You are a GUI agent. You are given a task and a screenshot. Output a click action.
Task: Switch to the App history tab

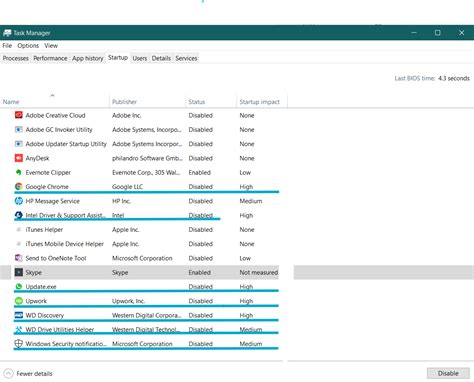coord(88,58)
